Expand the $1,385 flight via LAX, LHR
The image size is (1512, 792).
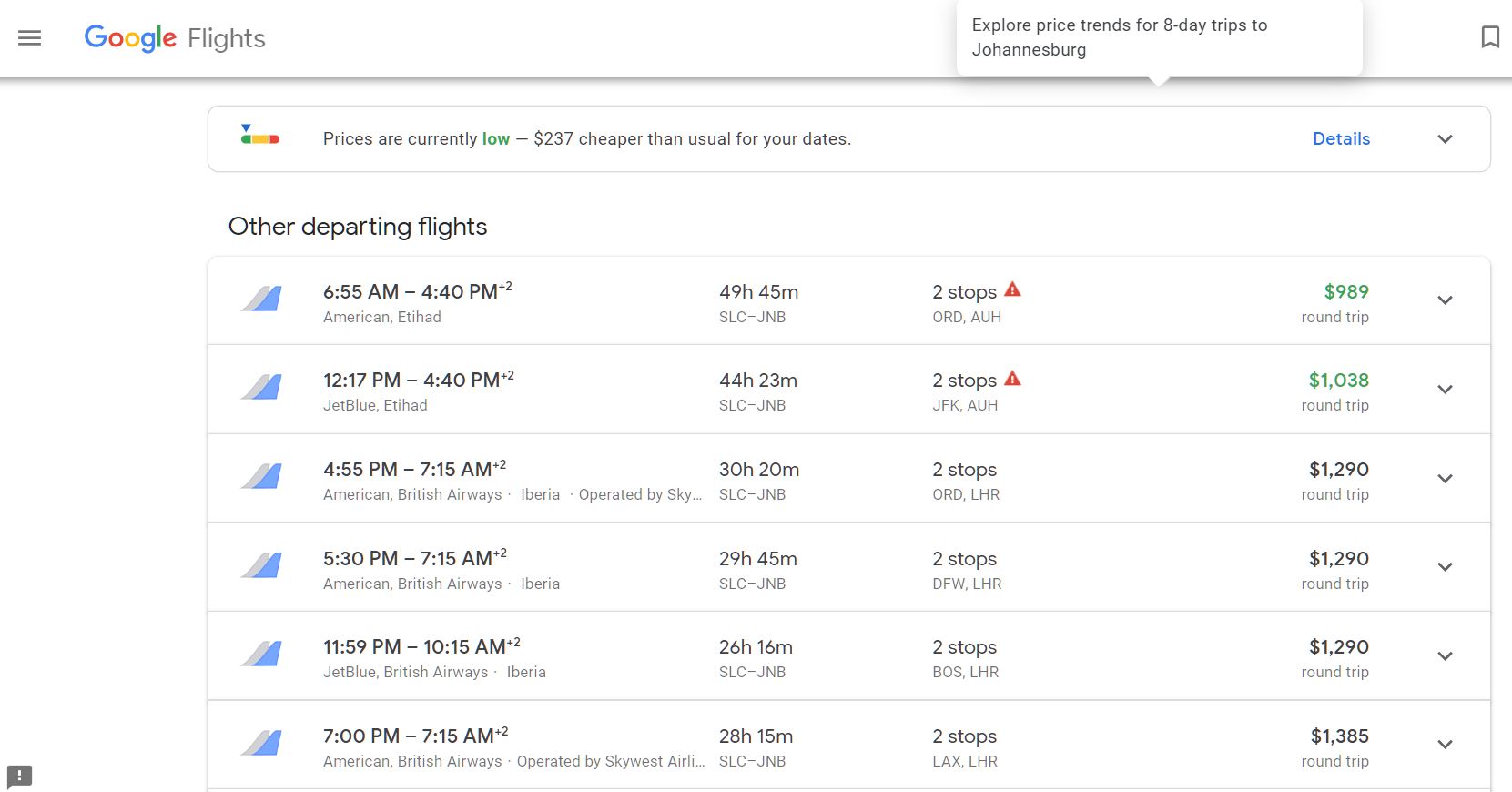coord(1445,745)
